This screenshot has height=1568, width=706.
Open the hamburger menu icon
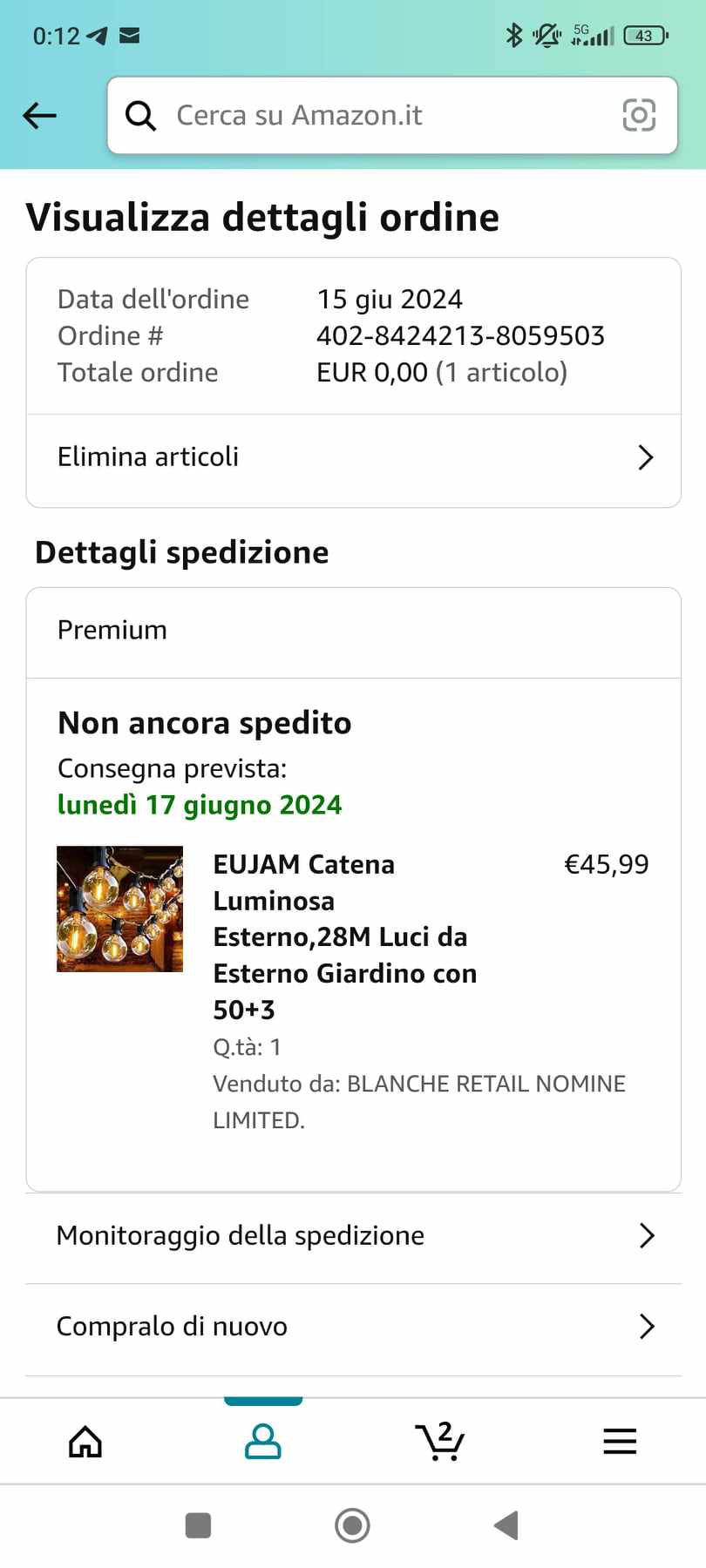[620, 1442]
